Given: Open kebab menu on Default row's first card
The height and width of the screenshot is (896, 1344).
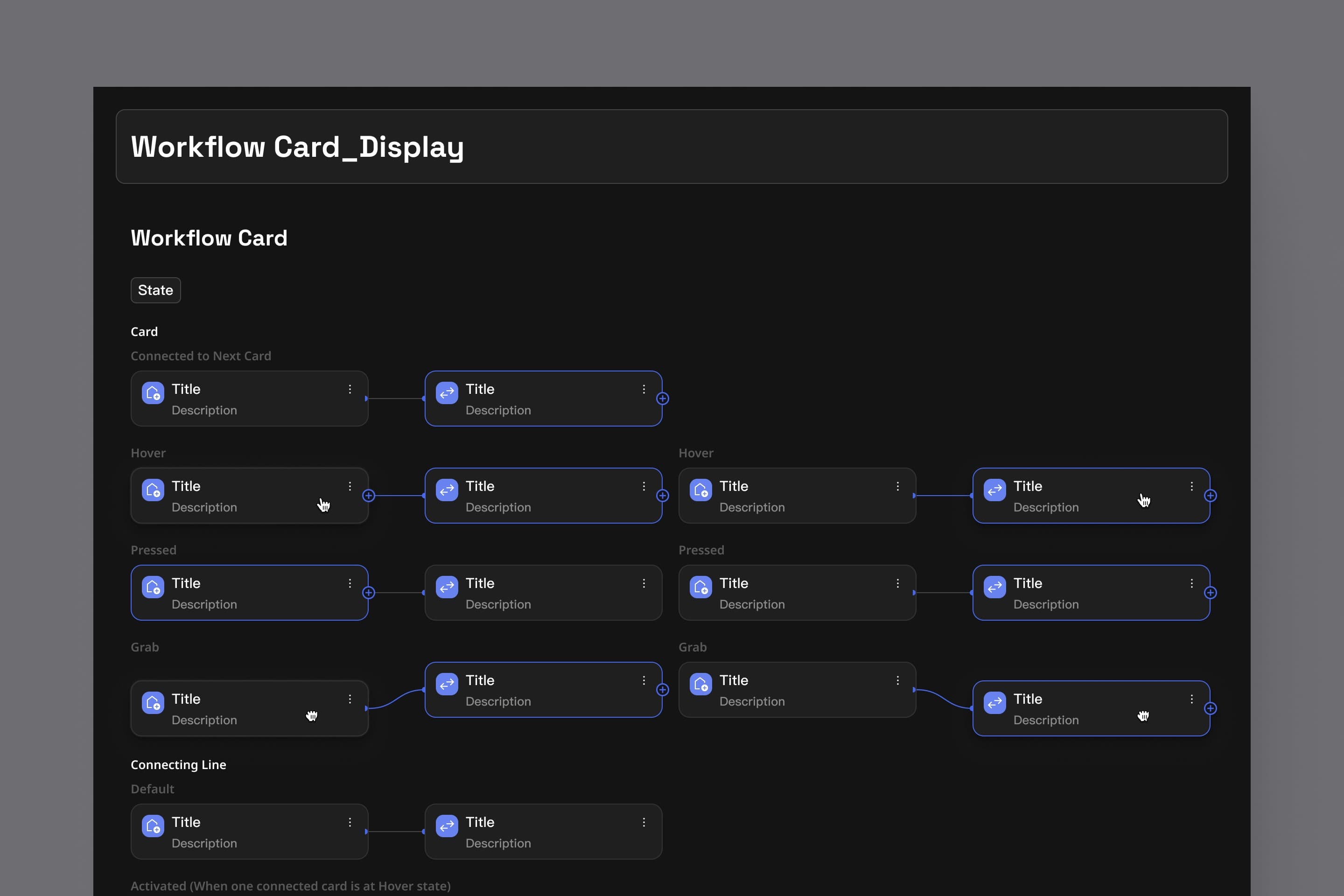Looking at the screenshot, I should tap(350, 822).
